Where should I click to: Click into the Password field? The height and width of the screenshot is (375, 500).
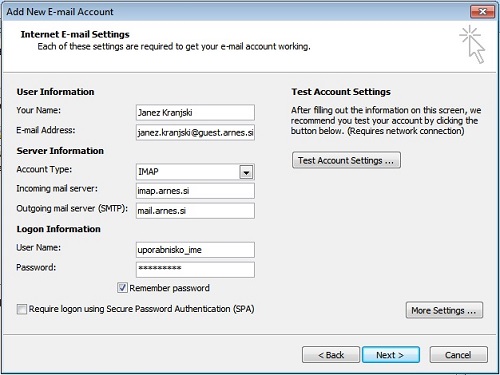[x=195, y=270]
